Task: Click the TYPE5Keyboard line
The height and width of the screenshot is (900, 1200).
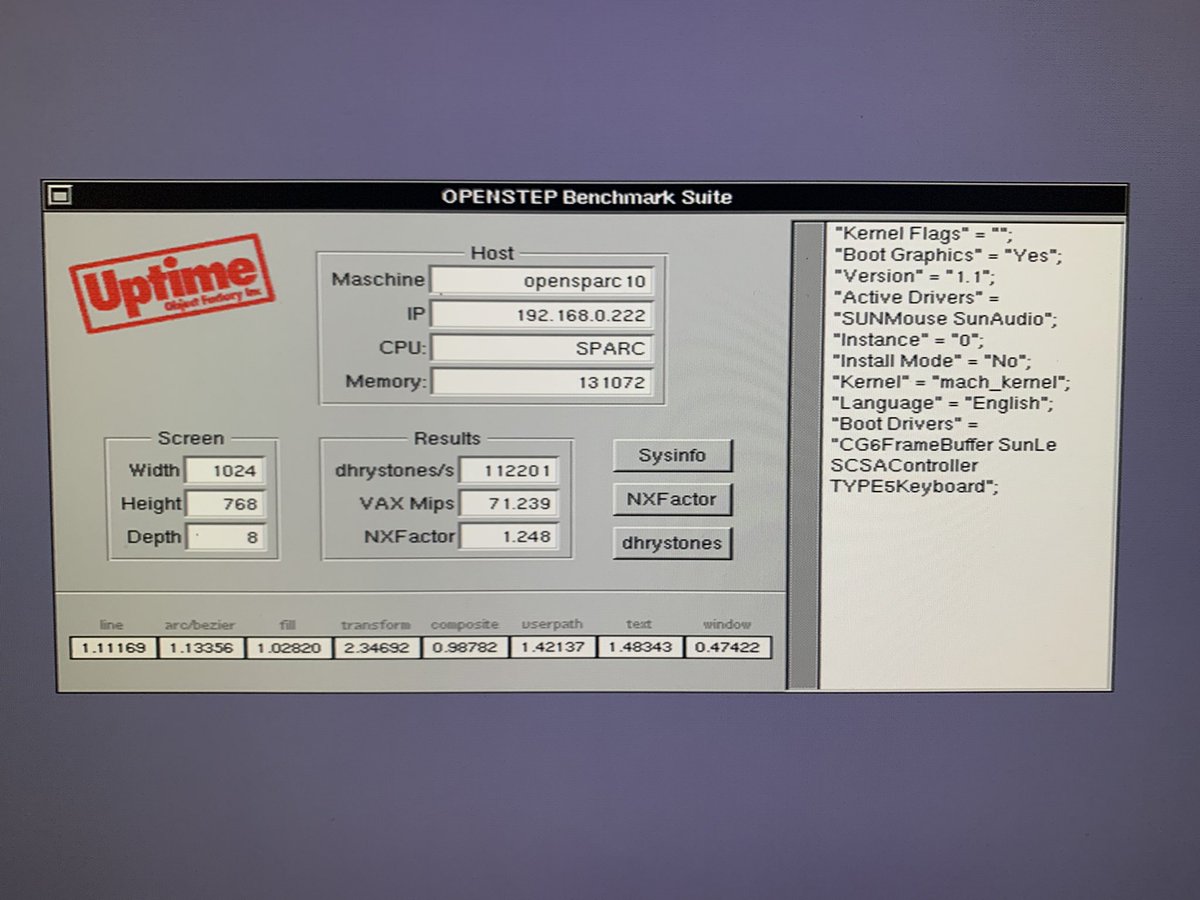Action: pyautogui.click(x=914, y=487)
